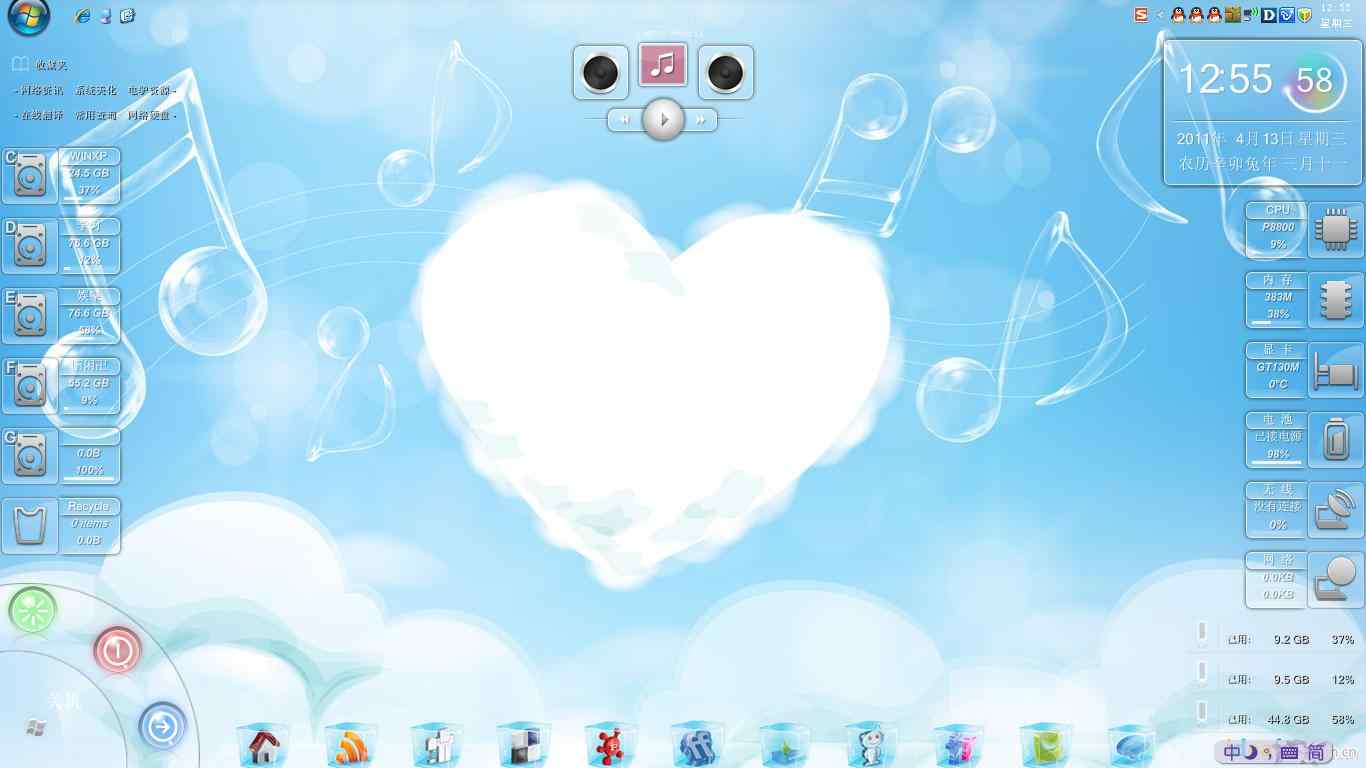The width and height of the screenshot is (1366, 768).
Task: Click the G drive disk icon
Action: [30, 456]
